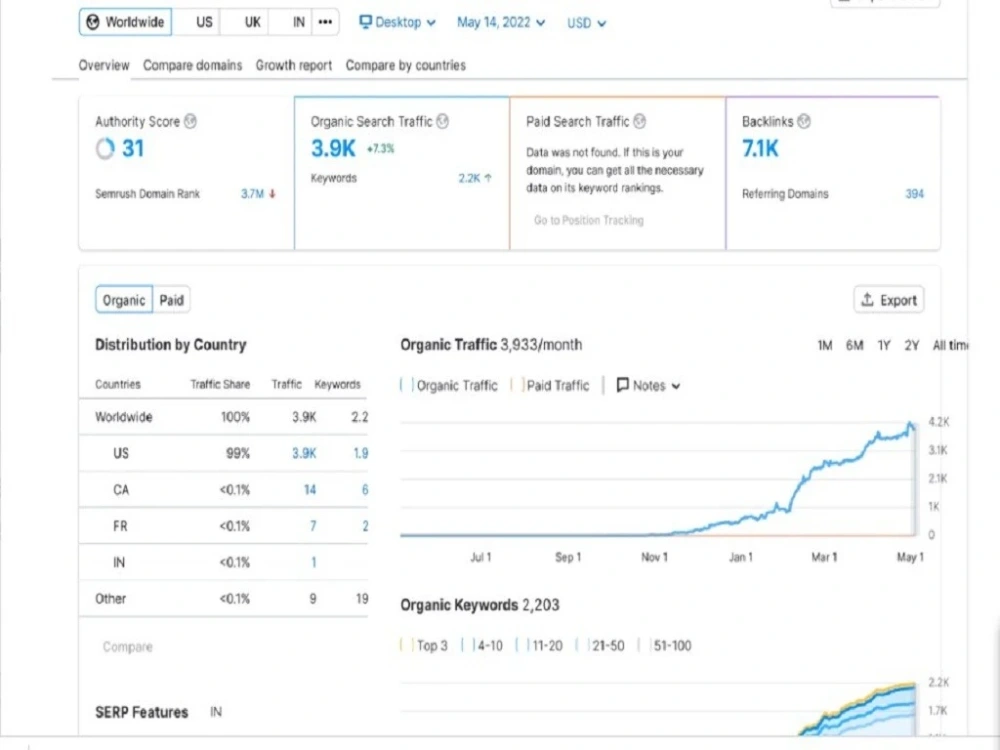The height and width of the screenshot is (750, 1000).
Task: Set chart range to All time
Action: [x=950, y=345]
